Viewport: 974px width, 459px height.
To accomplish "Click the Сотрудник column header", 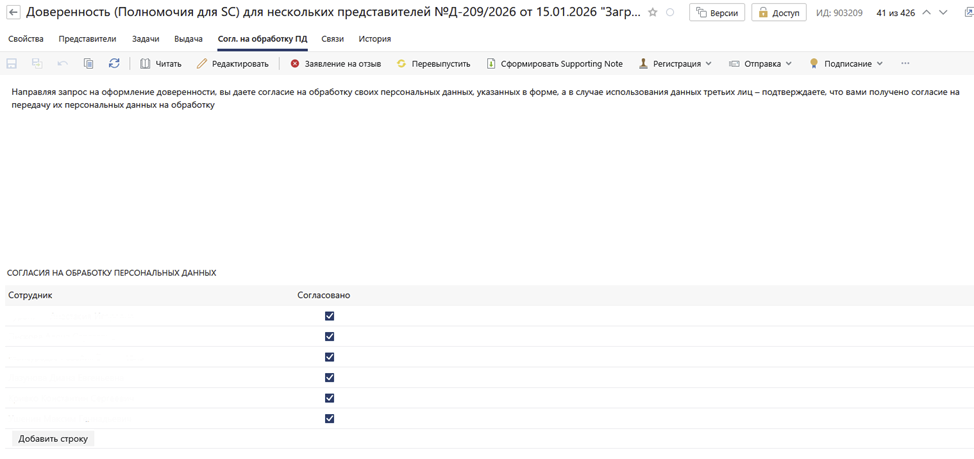I will 30,296.
